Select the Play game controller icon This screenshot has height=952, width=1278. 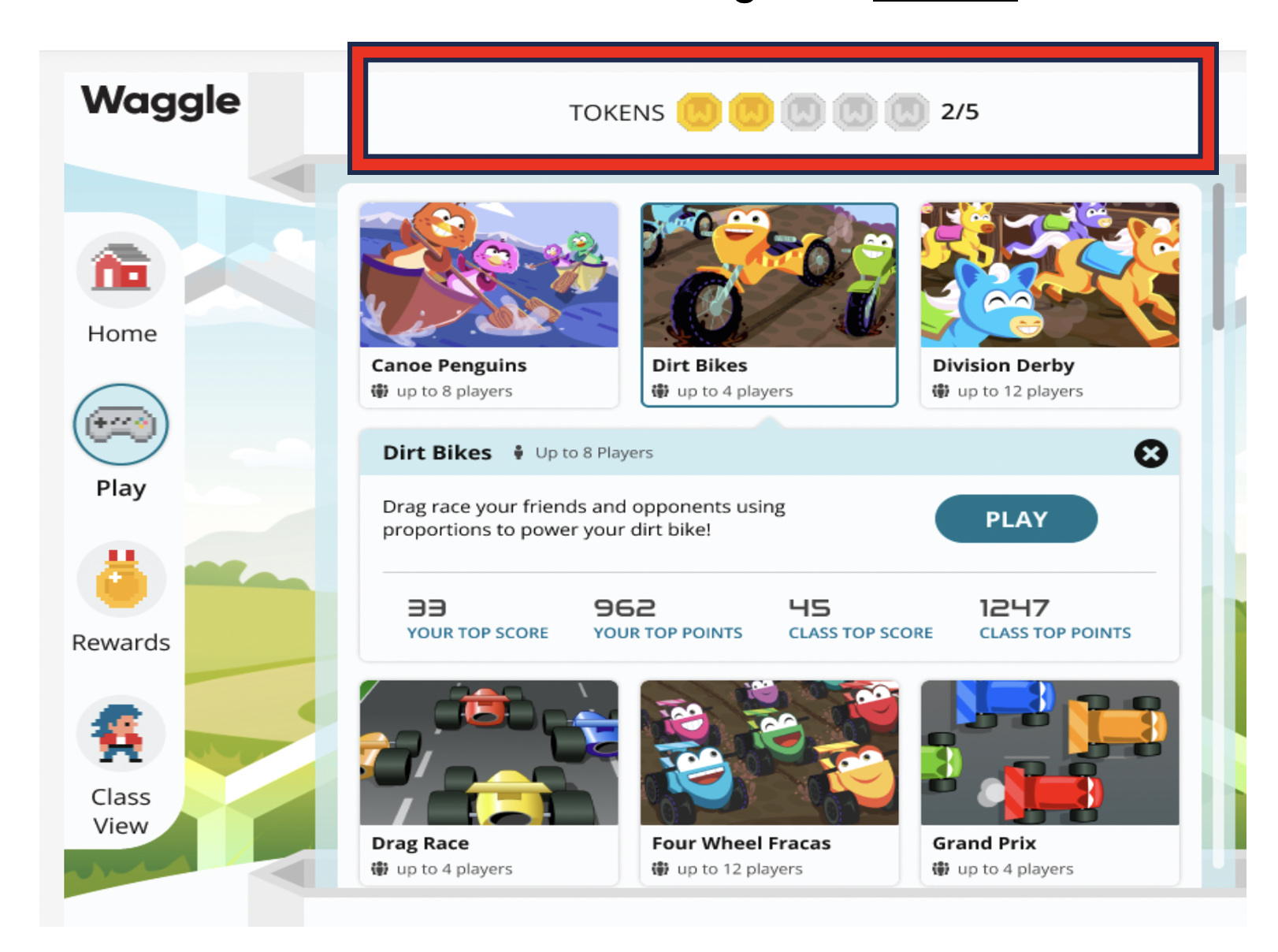click(x=121, y=424)
